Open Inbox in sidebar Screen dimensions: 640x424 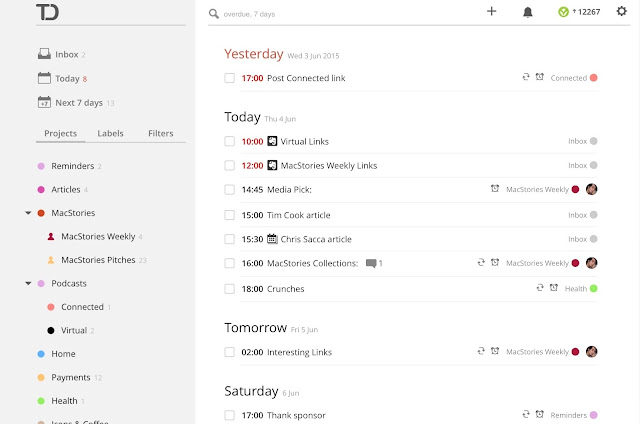tap(62, 54)
